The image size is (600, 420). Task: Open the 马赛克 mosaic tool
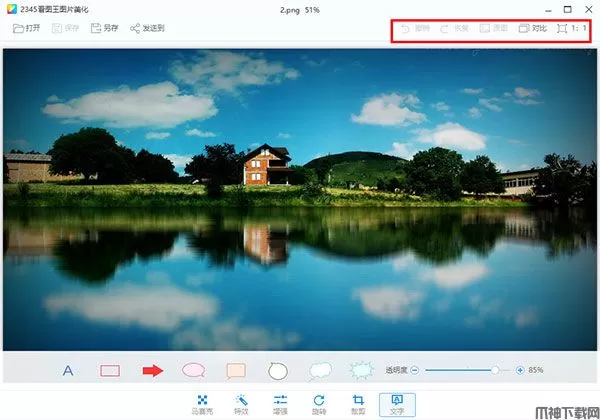point(202,404)
